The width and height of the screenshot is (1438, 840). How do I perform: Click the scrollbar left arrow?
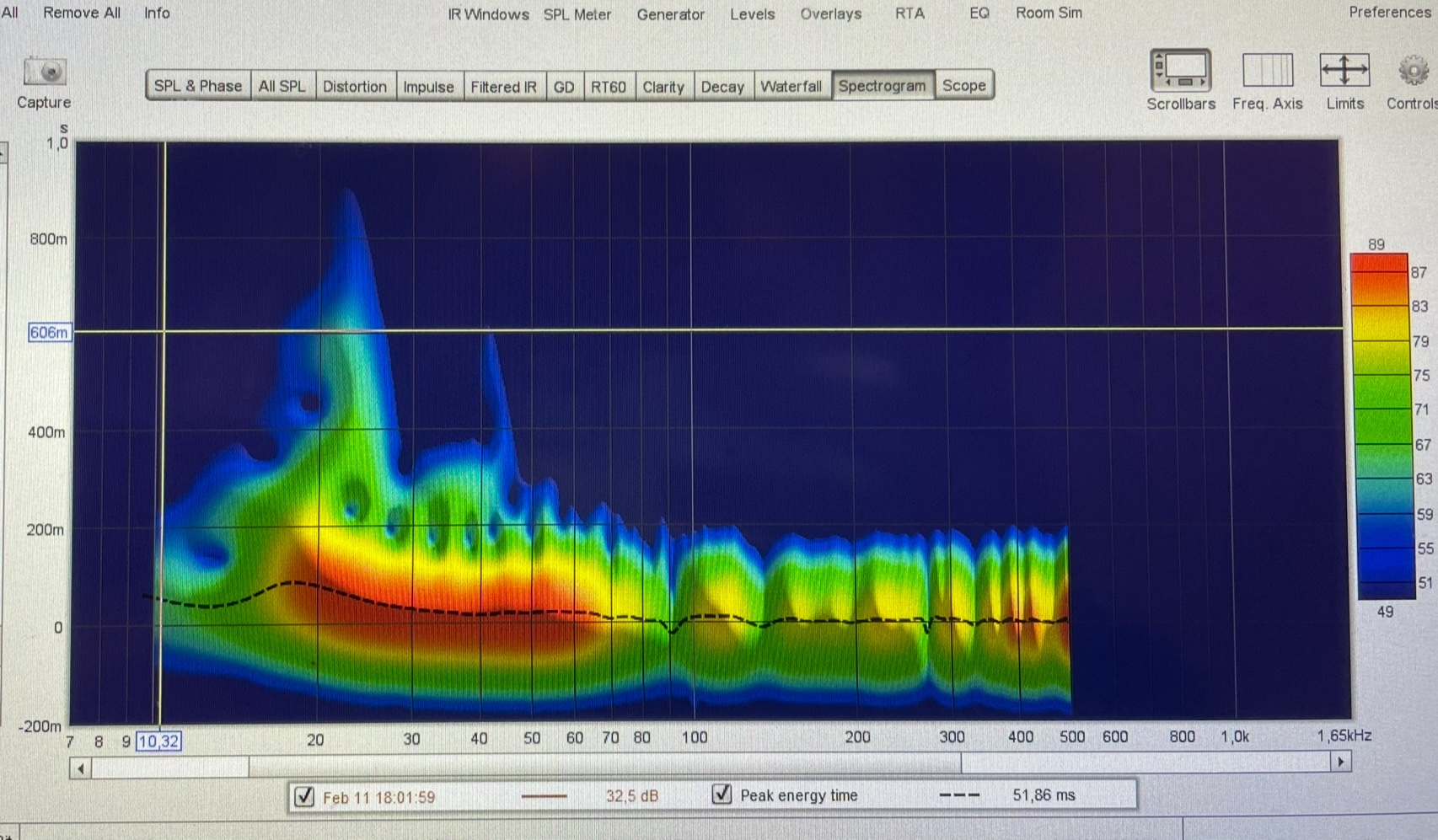(x=81, y=768)
